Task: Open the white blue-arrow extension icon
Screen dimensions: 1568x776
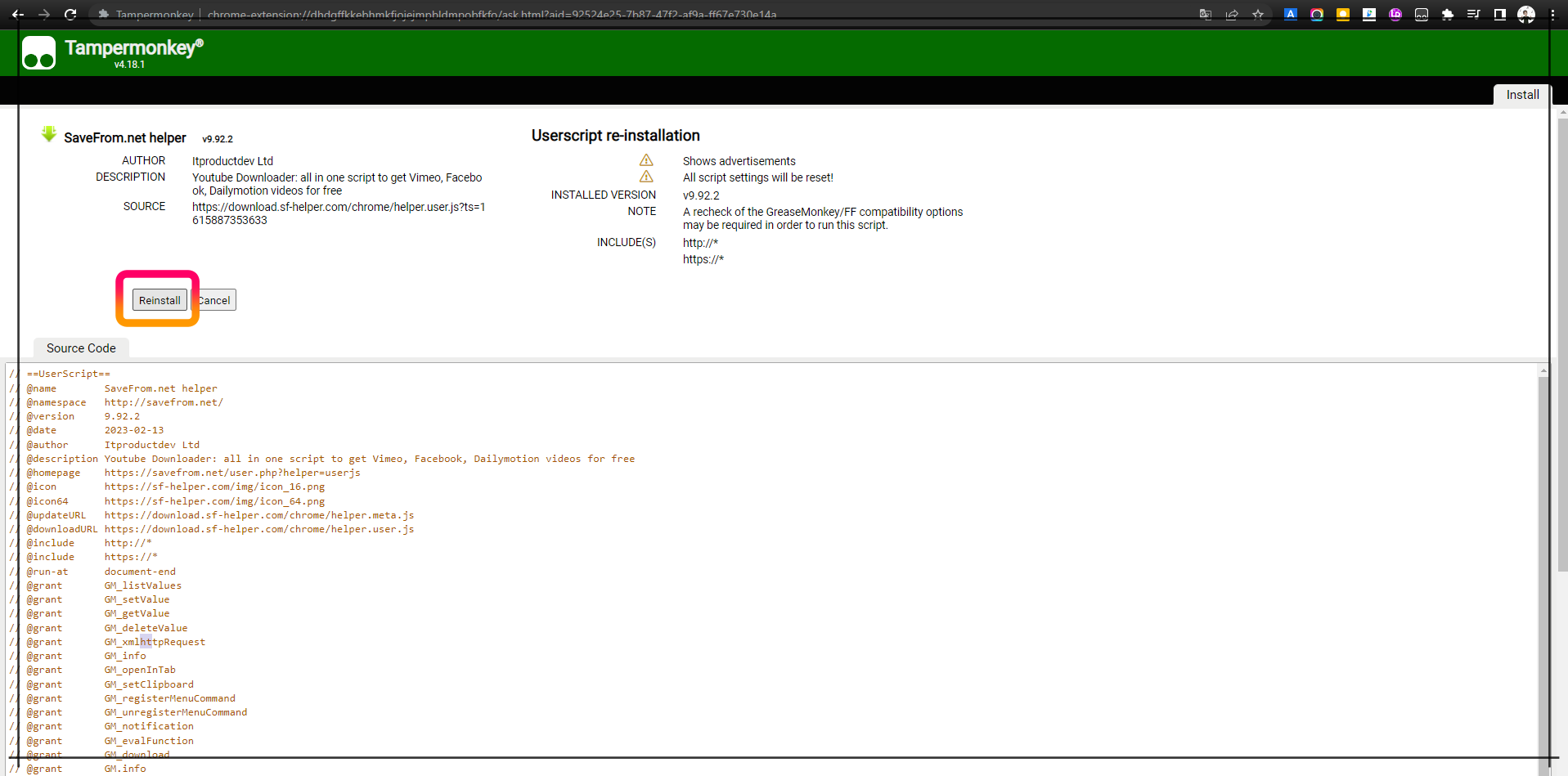Action: pos(1369,14)
